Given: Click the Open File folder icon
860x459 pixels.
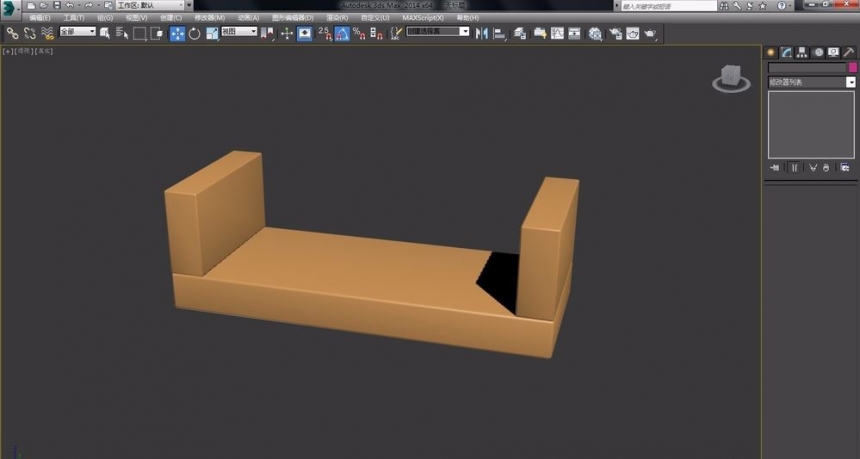Looking at the screenshot, I should click(x=44, y=5).
